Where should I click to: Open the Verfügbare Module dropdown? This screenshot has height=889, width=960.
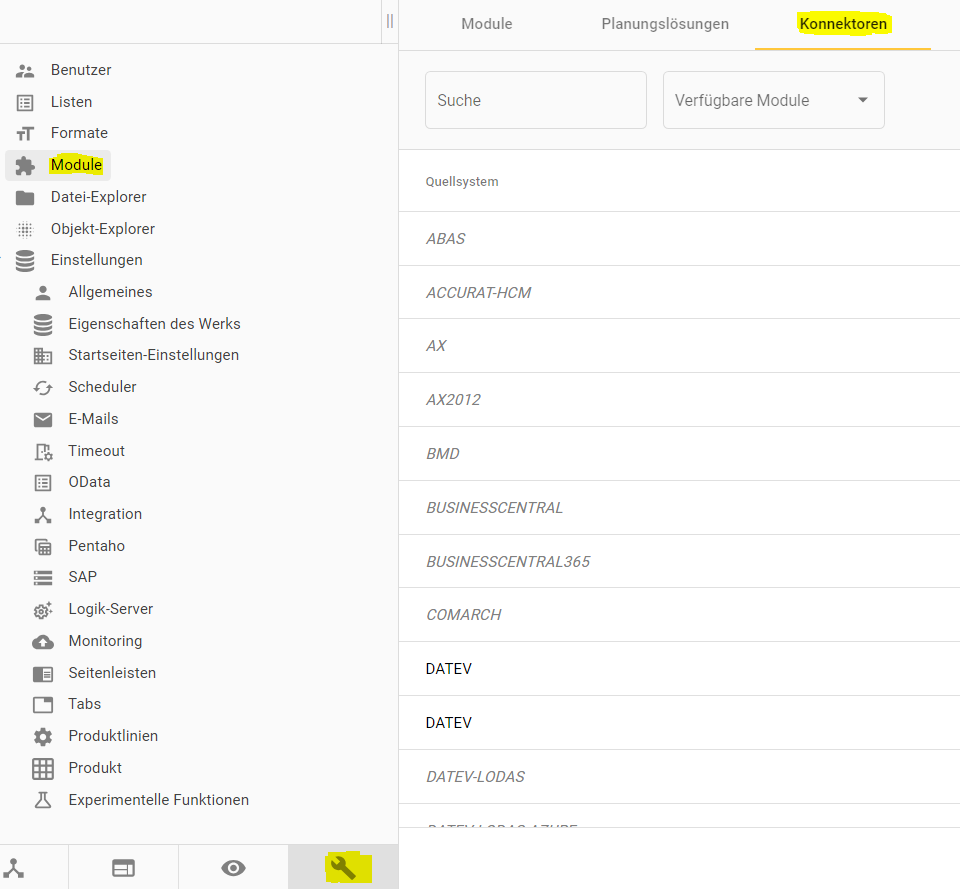pyautogui.click(x=773, y=100)
